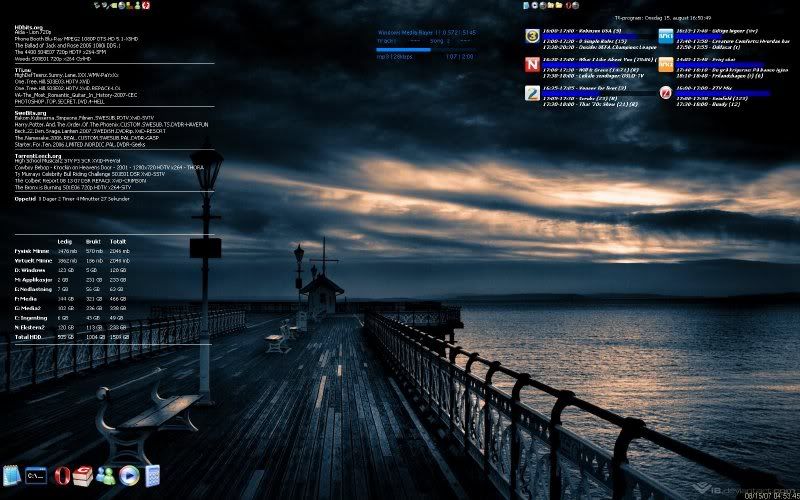Click the red round icon in left tray group
The image size is (800, 500).
[146, 6]
